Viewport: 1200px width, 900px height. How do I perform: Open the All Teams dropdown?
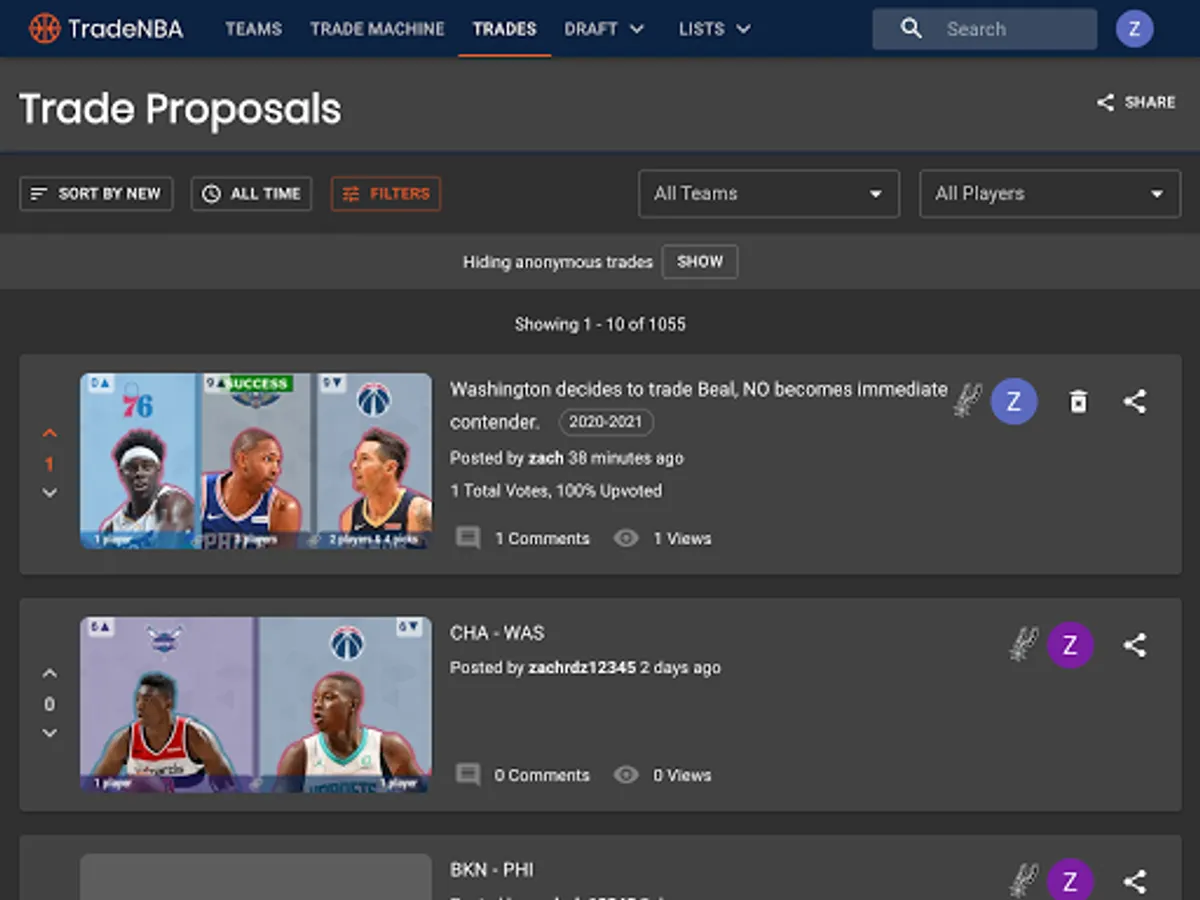pos(769,194)
